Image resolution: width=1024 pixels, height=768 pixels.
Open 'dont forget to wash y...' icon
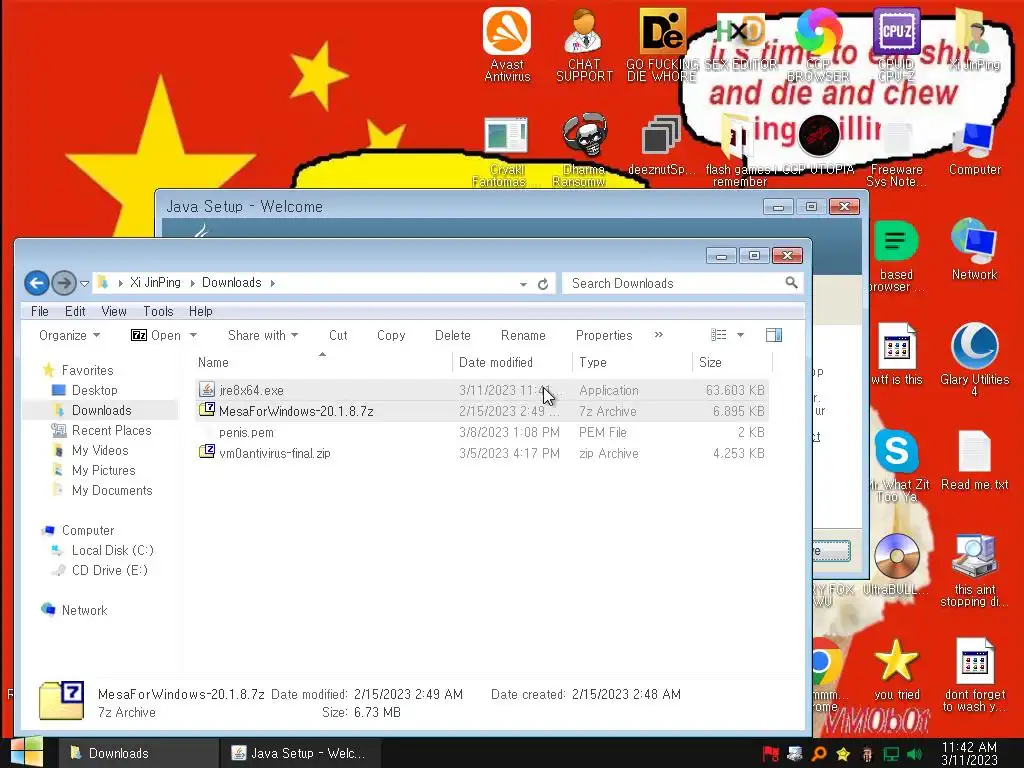click(x=974, y=675)
